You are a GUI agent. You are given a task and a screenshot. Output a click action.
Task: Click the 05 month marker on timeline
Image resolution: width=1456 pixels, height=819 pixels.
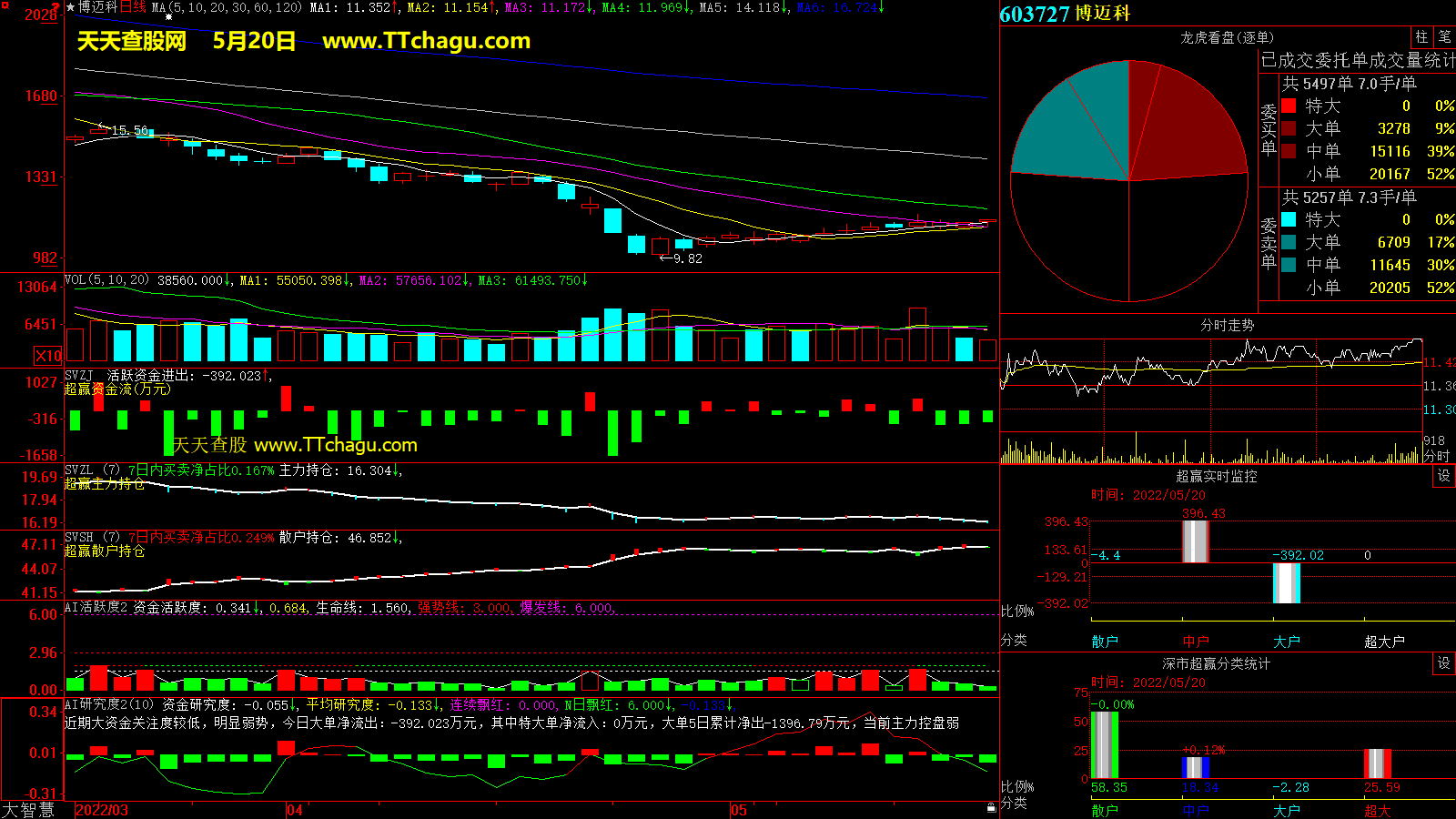738,810
